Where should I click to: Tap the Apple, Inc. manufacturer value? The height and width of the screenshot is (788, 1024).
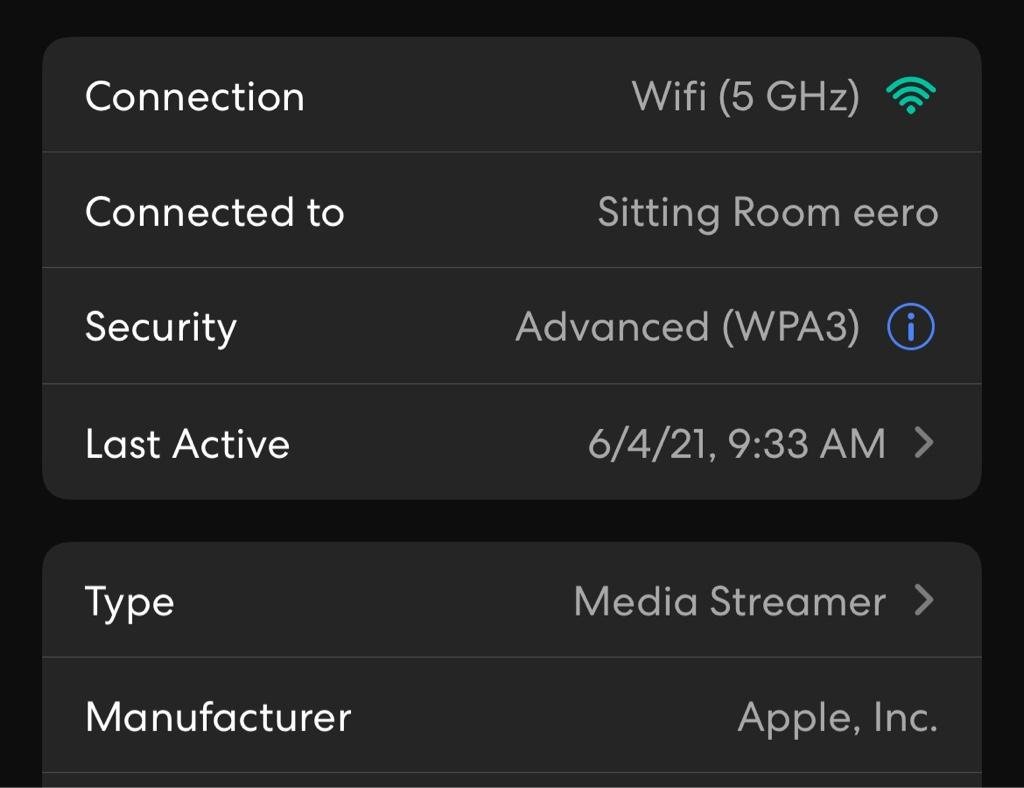point(837,717)
